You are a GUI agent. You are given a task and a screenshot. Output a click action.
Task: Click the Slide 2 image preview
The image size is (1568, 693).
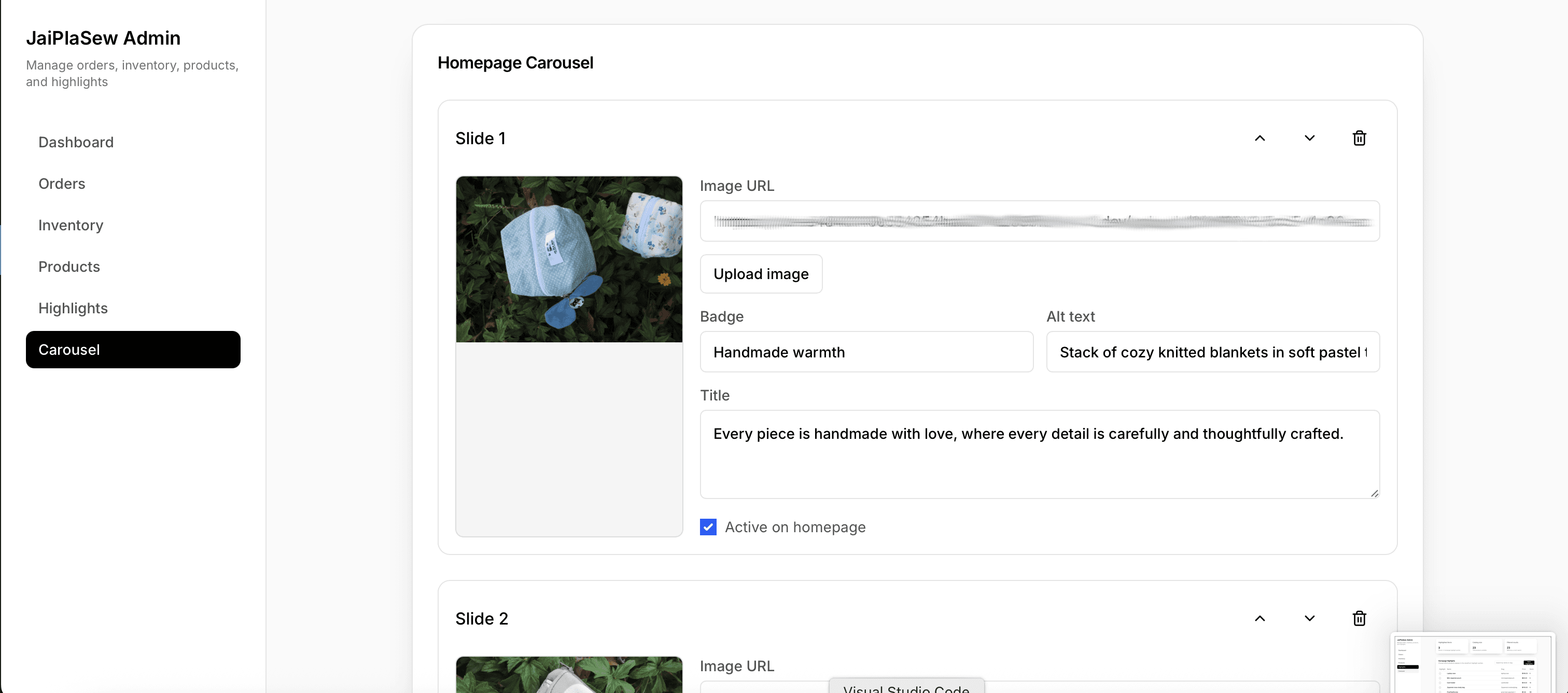pos(569,675)
